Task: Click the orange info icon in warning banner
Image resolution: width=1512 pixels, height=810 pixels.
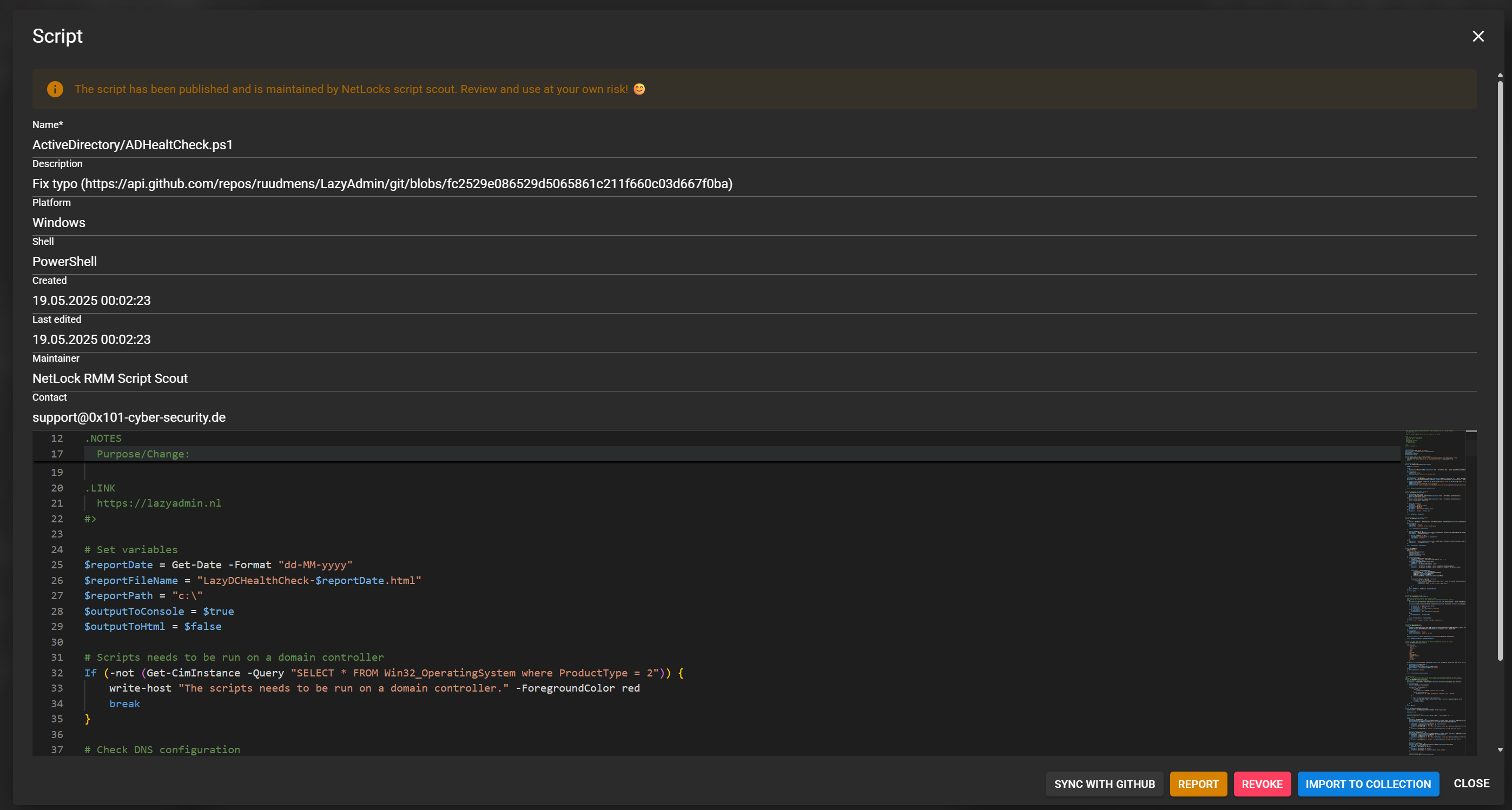Action: 55,89
